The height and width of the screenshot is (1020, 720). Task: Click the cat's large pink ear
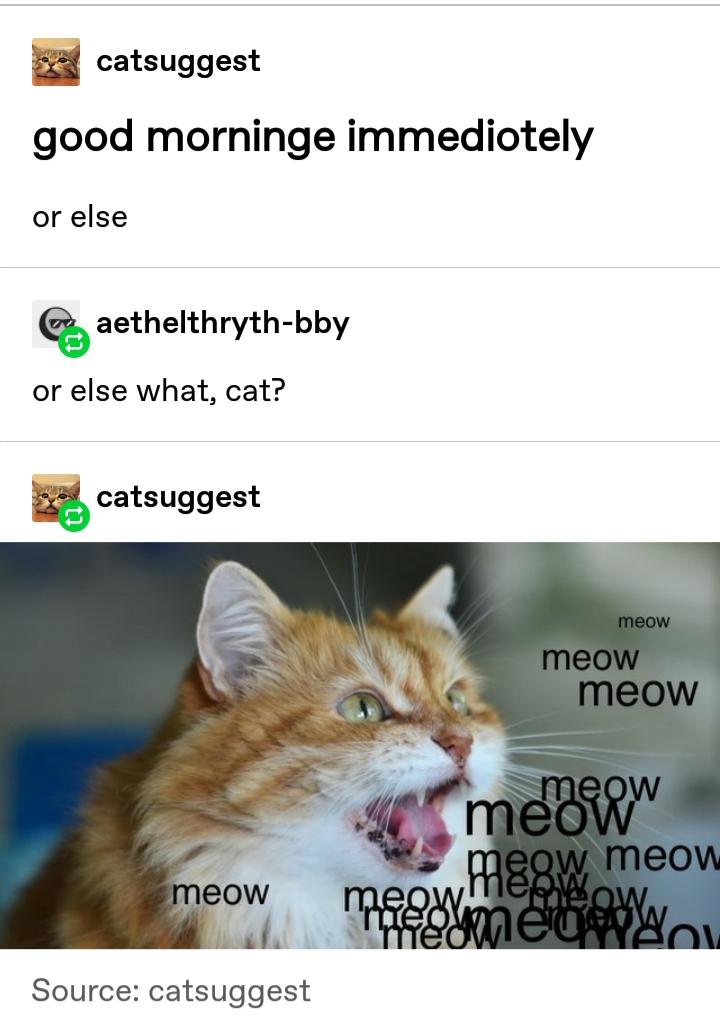pyautogui.click(x=238, y=628)
